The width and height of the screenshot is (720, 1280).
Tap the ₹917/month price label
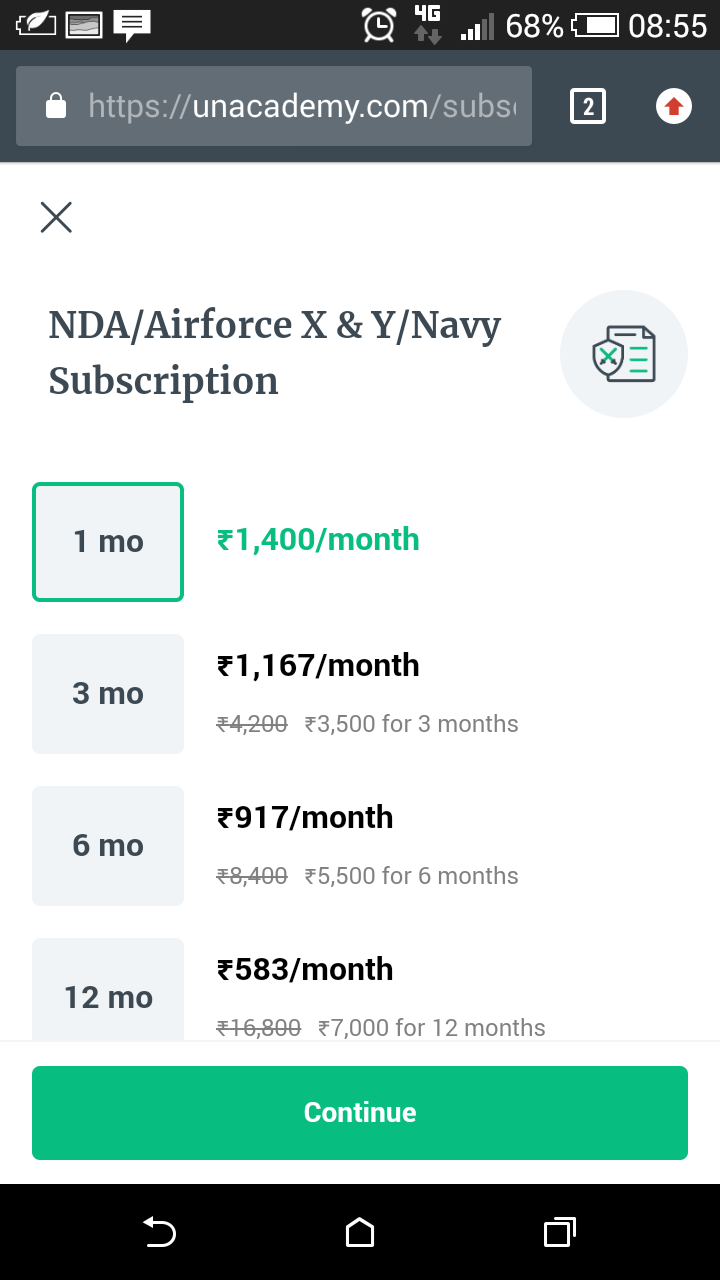[x=305, y=818]
